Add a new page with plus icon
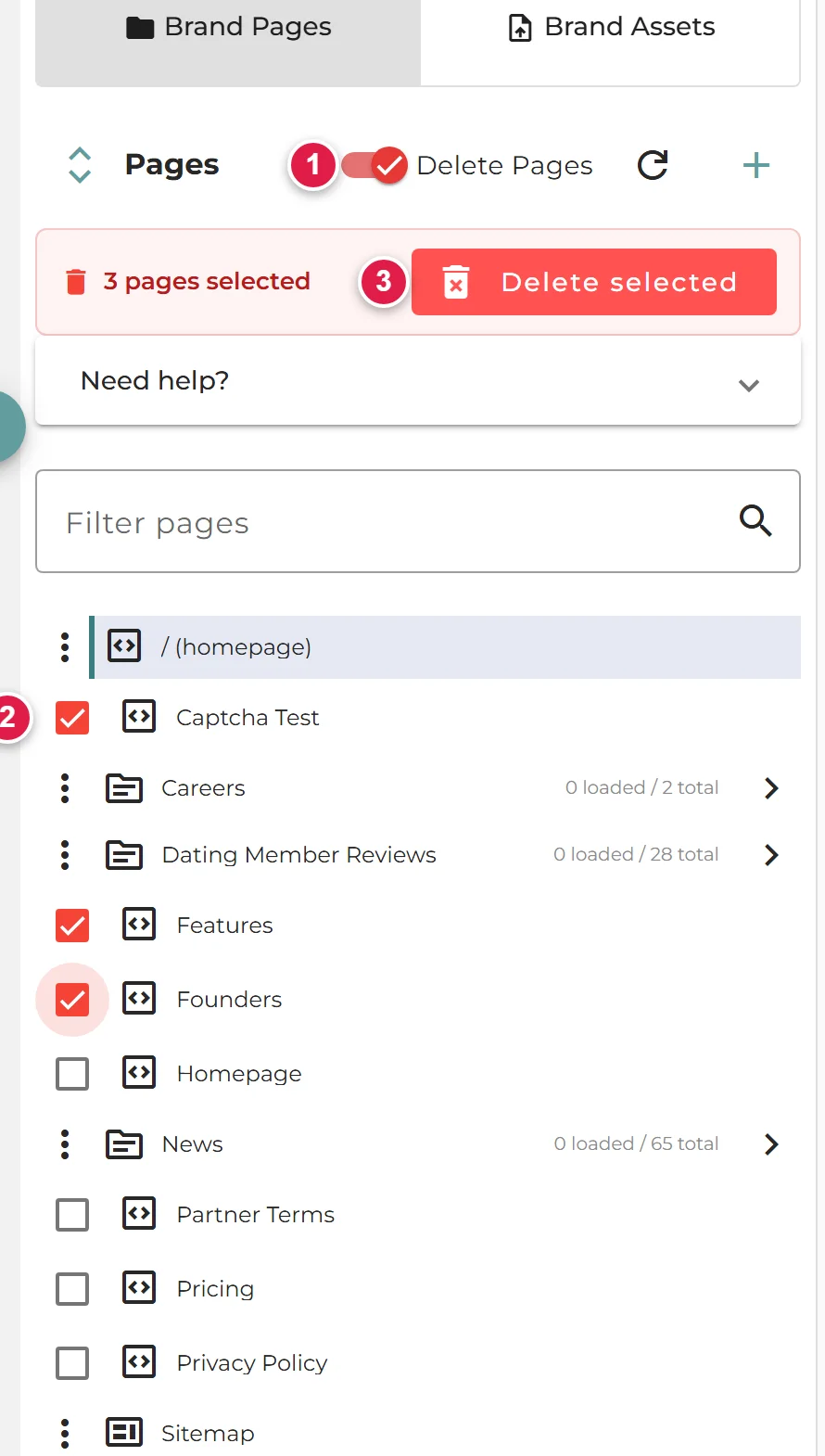 pos(756,165)
